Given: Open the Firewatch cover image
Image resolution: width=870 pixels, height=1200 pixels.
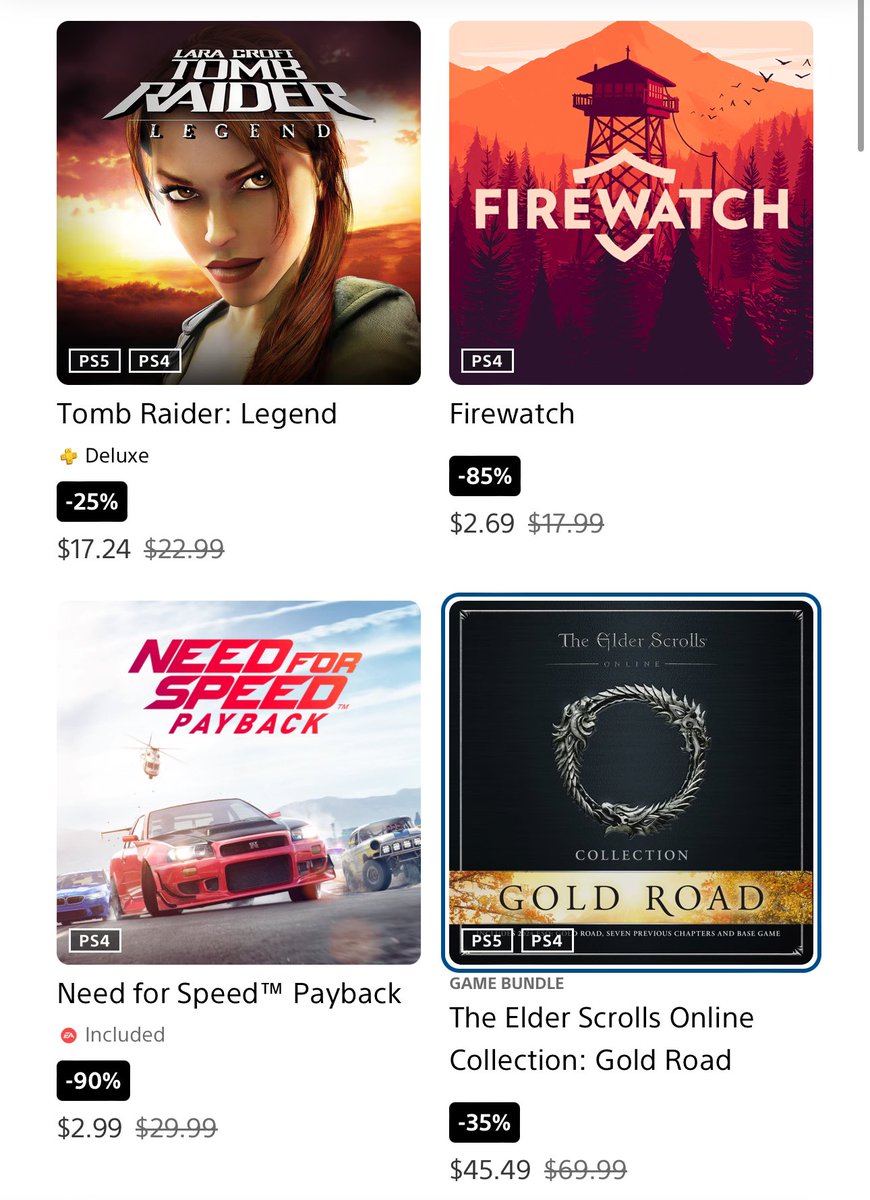Looking at the screenshot, I should point(631,203).
